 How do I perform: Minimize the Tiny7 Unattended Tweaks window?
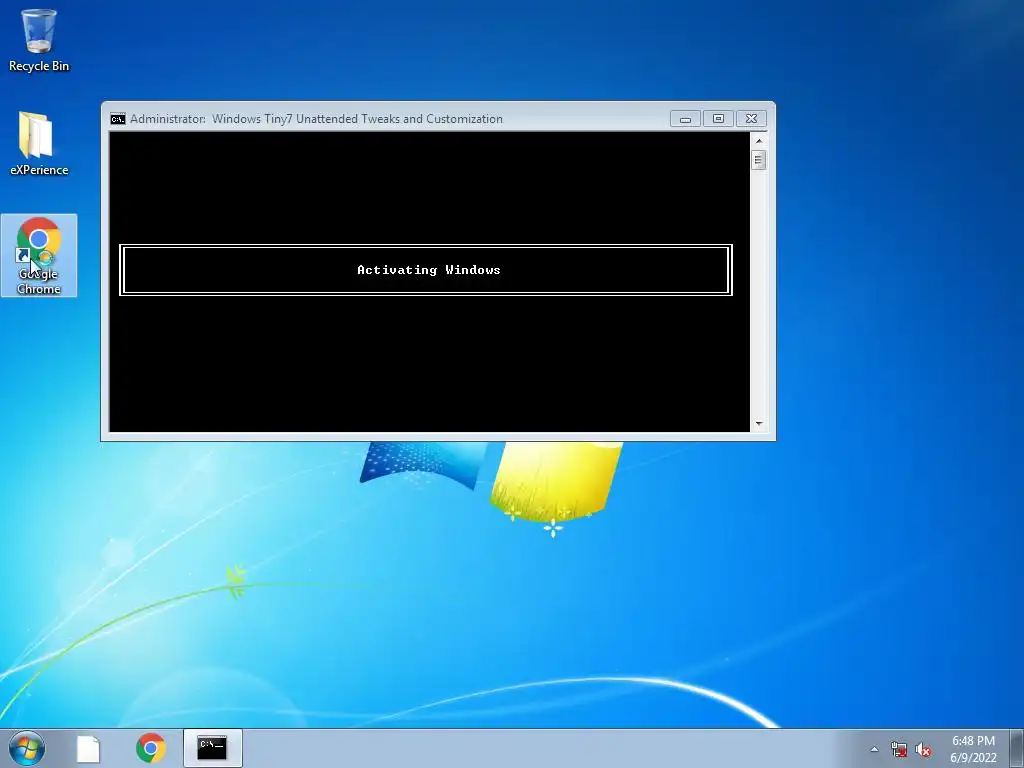(x=685, y=119)
